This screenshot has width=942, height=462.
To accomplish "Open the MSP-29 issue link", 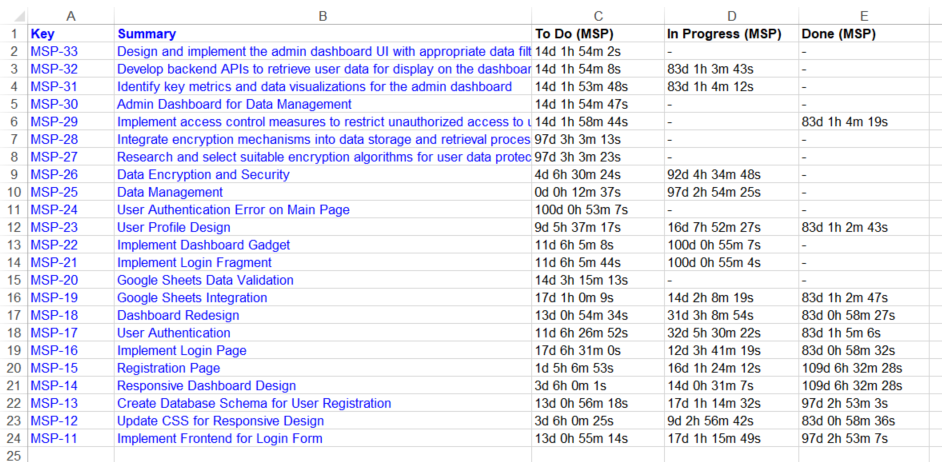I will pyautogui.click(x=54, y=122).
